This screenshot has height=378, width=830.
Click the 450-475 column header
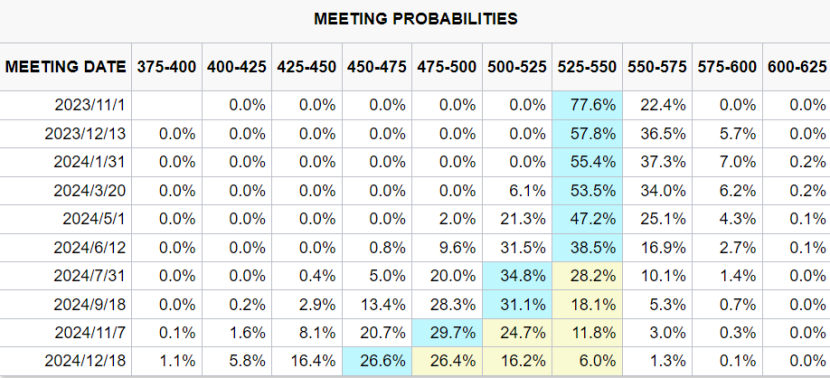(377, 67)
